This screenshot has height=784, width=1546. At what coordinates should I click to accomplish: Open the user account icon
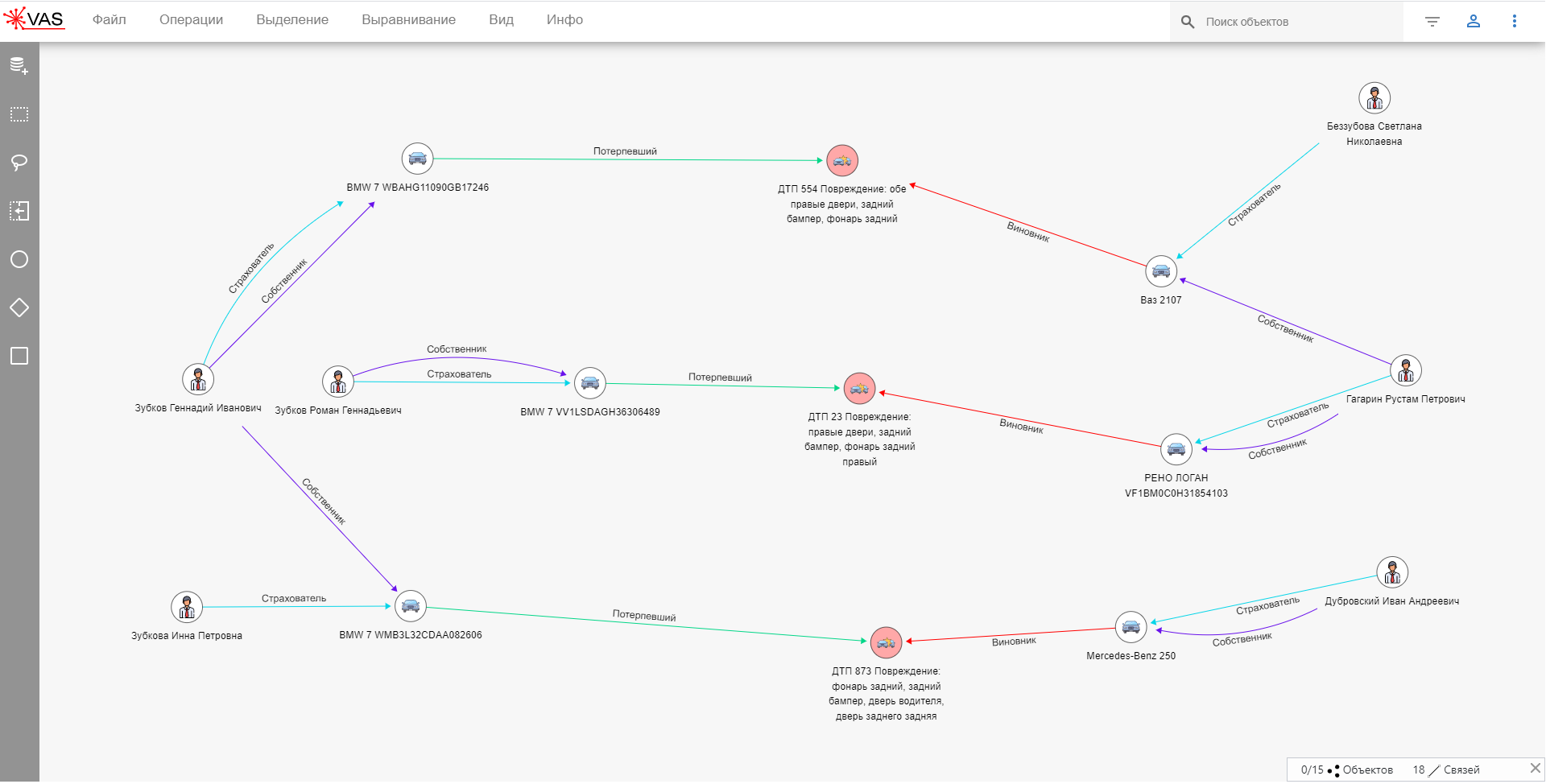pyautogui.click(x=1474, y=22)
